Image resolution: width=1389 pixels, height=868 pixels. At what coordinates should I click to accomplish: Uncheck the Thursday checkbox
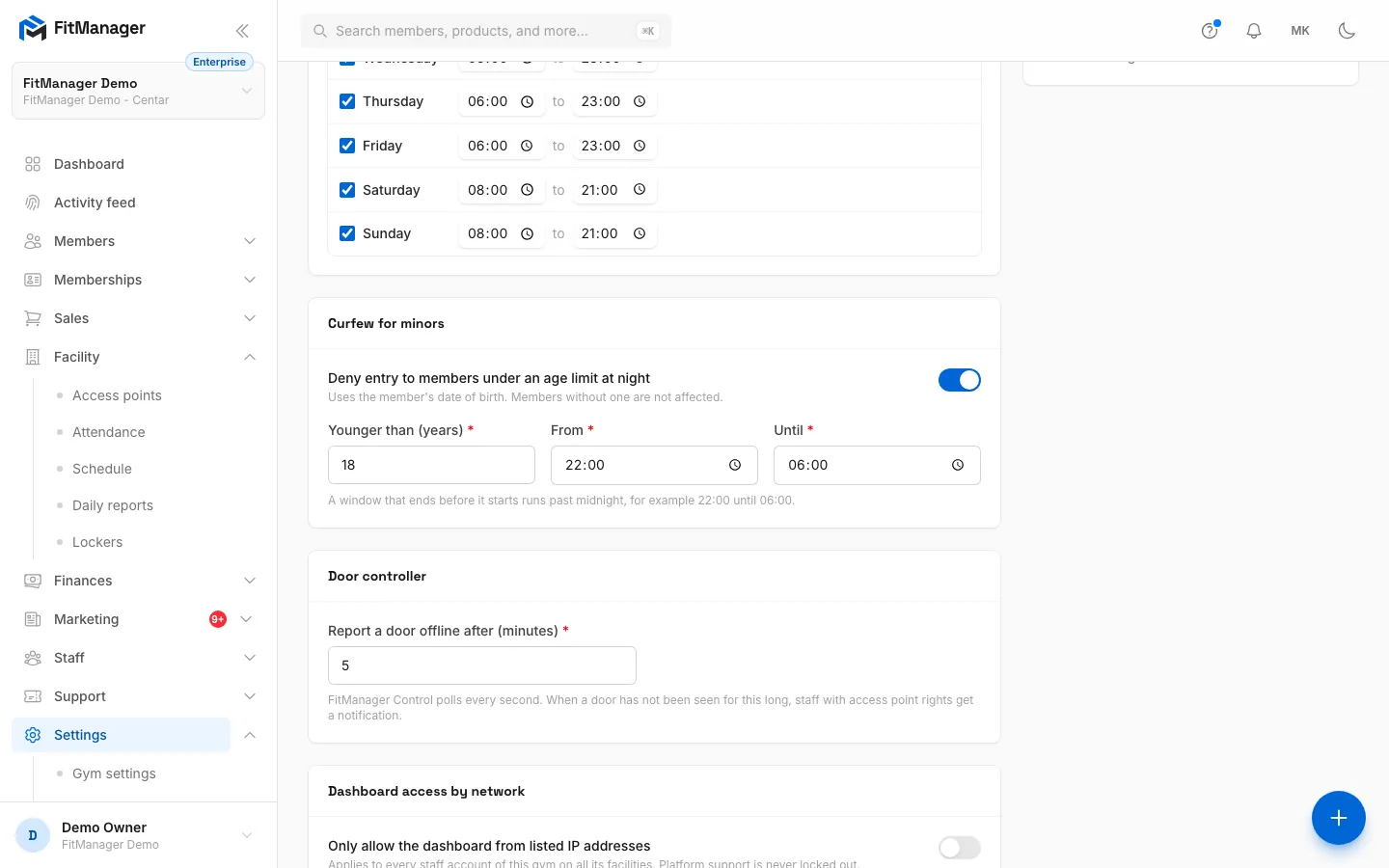coord(347,101)
